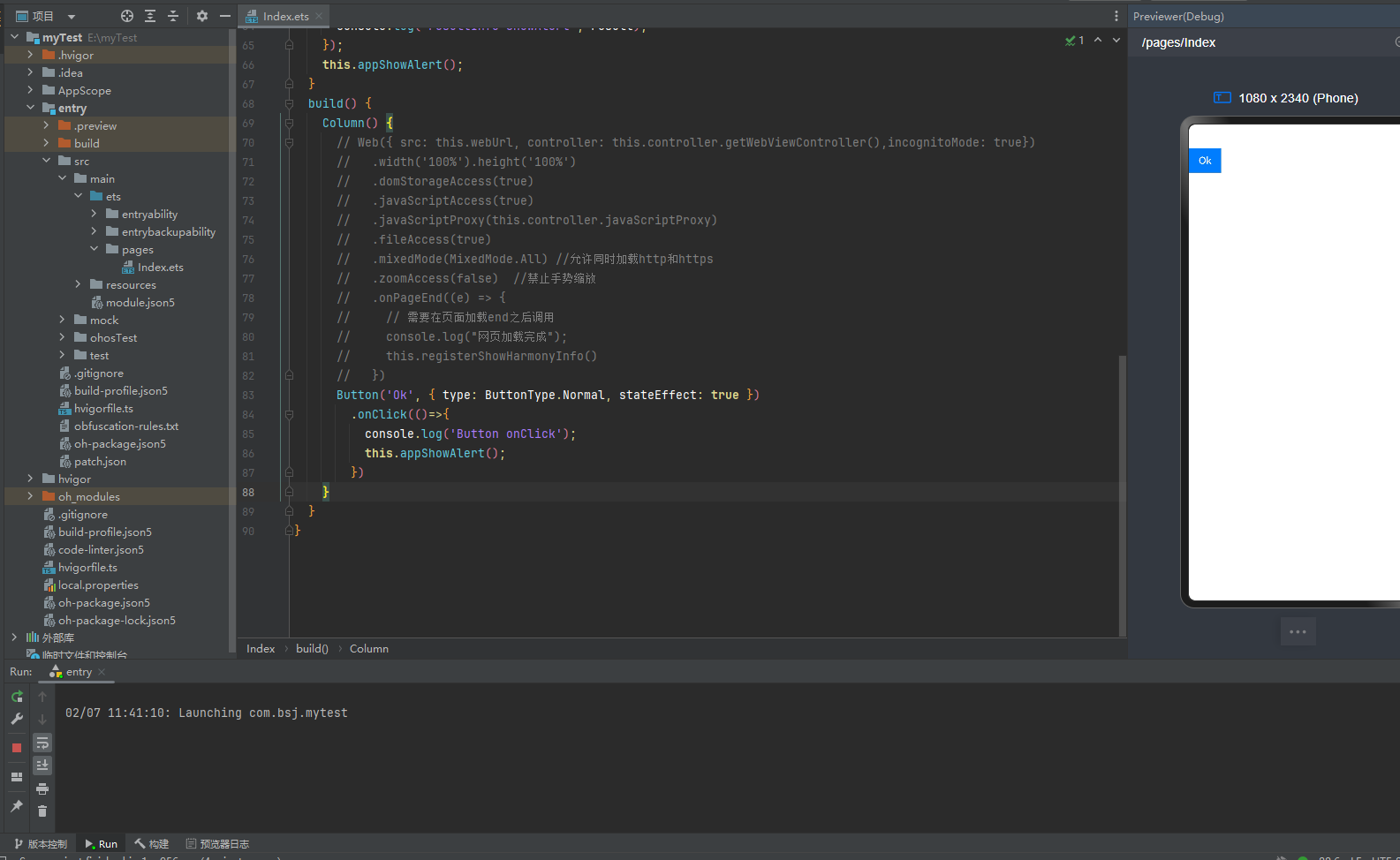Open editor tab options three-dot menu
The image size is (1400, 860).
[x=1116, y=16]
